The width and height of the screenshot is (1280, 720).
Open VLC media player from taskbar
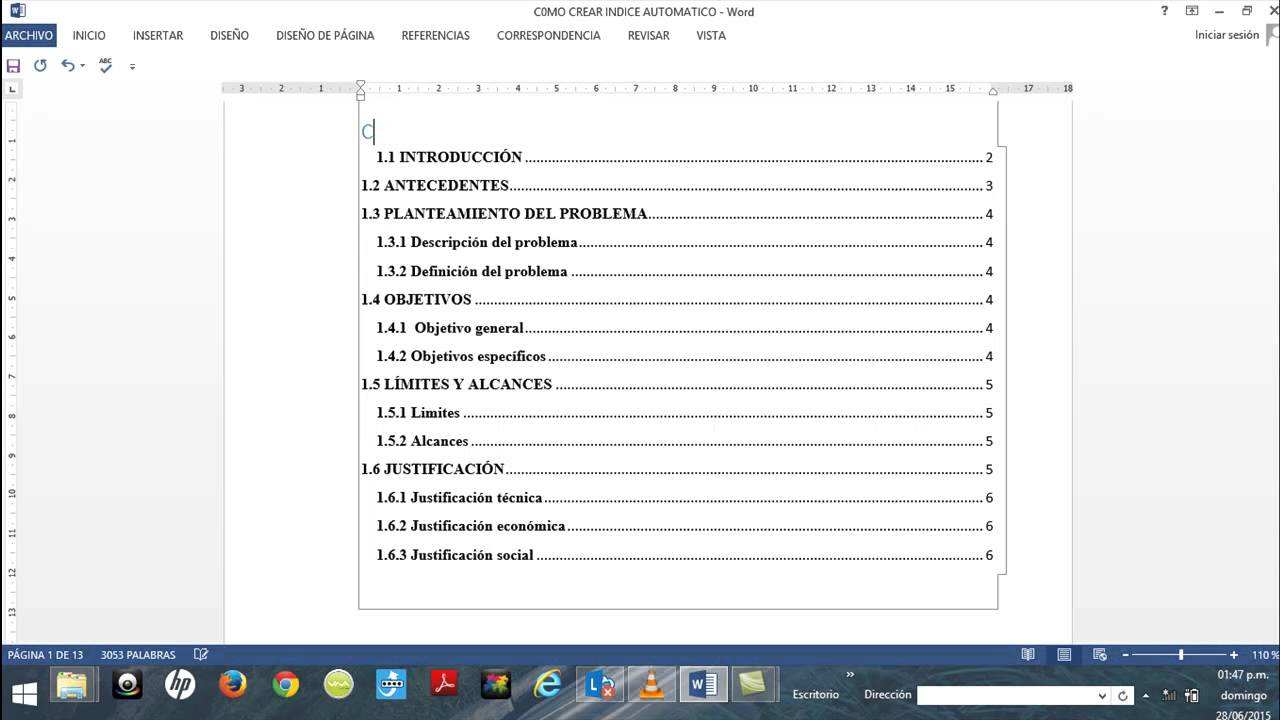click(x=653, y=685)
